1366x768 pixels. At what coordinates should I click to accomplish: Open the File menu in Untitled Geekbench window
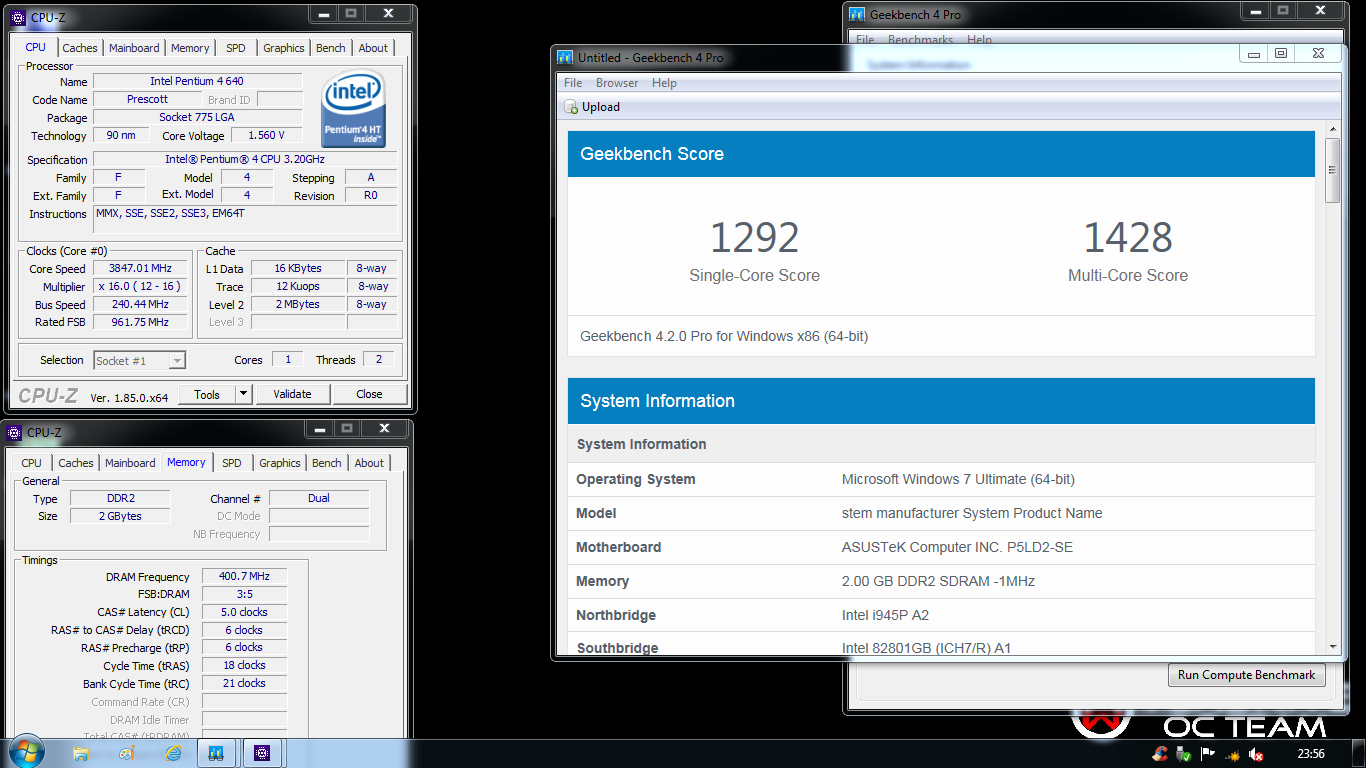point(573,83)
